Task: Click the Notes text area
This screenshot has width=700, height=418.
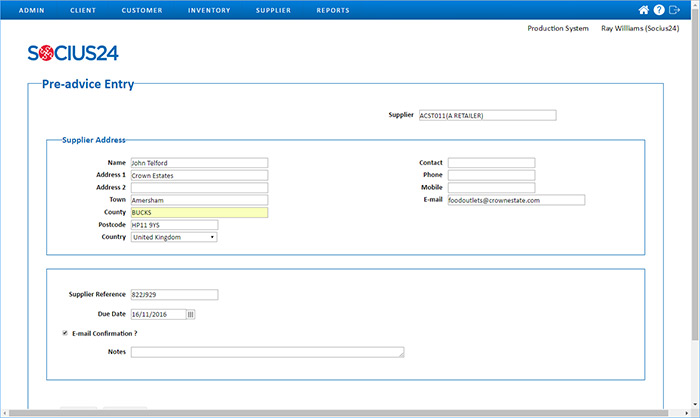Action: click(x=267, y=352)
